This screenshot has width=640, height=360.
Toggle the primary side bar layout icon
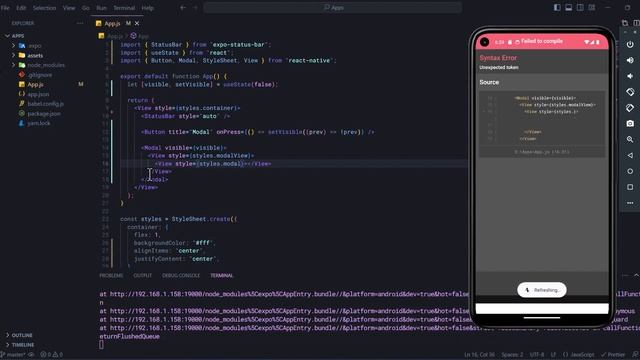click(557, 7)
